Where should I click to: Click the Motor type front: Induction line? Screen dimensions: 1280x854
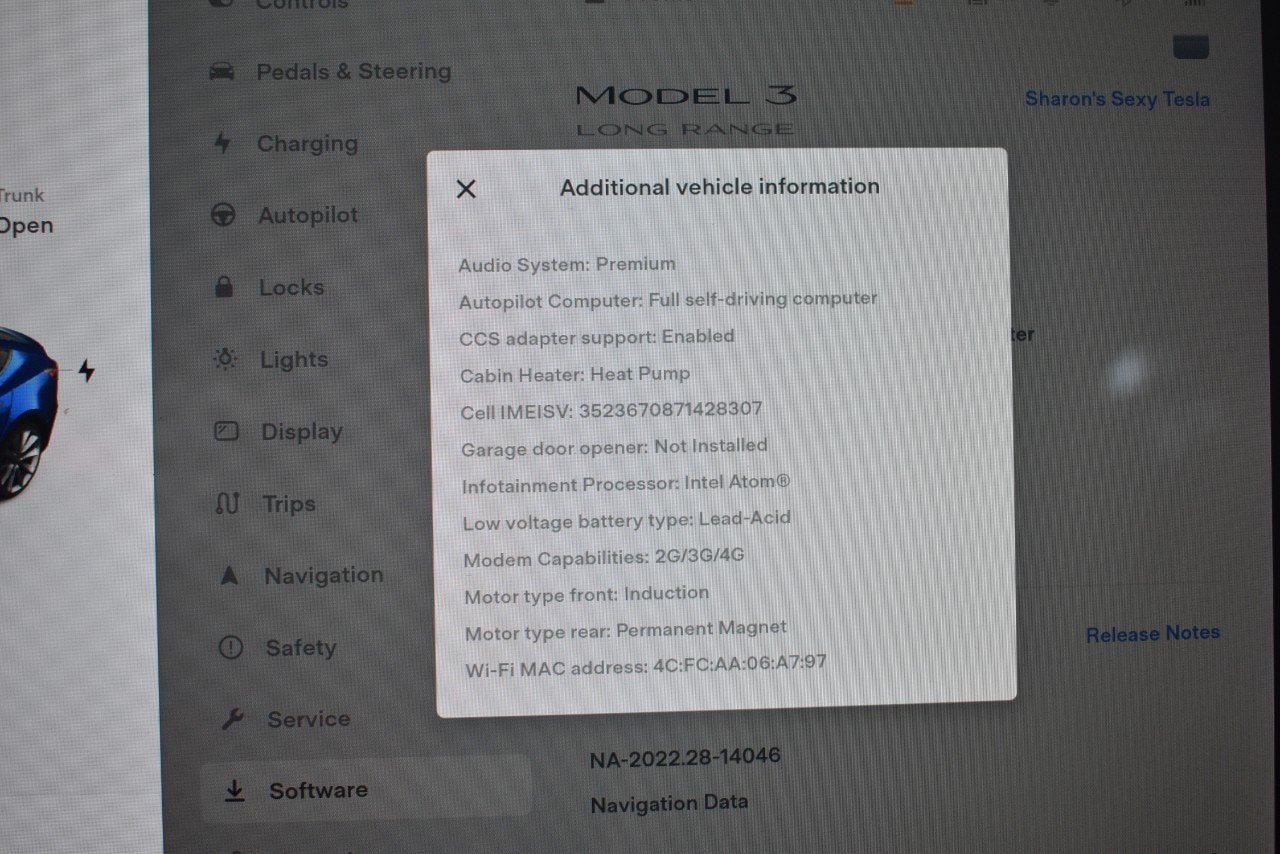point(587,595)
